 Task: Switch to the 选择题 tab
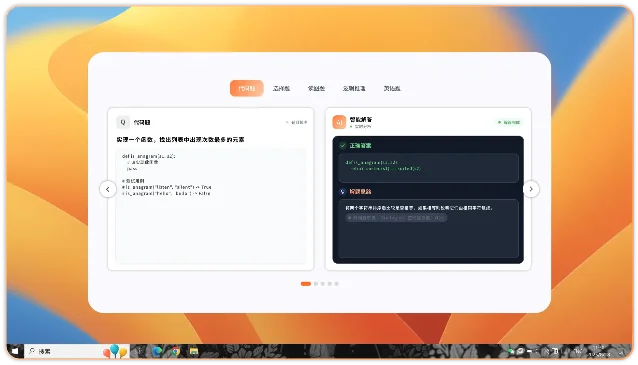[281, 88]
